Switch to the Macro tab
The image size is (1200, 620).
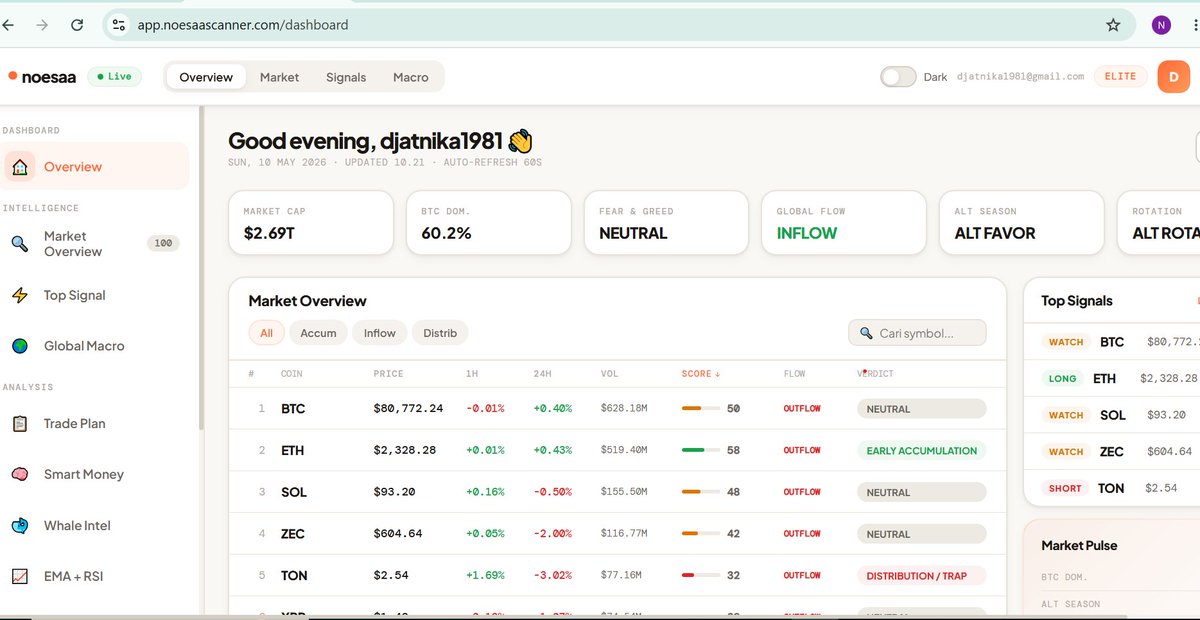tap(411, 77)
